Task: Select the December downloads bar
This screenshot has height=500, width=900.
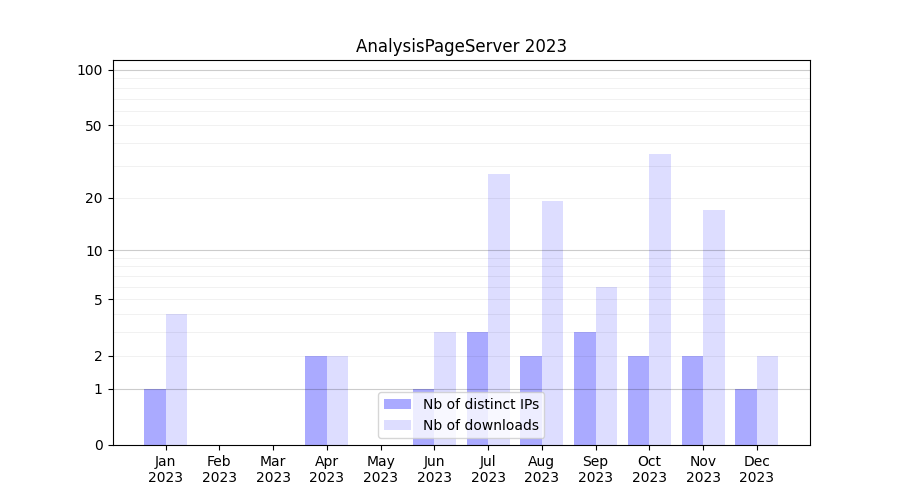Action: point(767,400)
